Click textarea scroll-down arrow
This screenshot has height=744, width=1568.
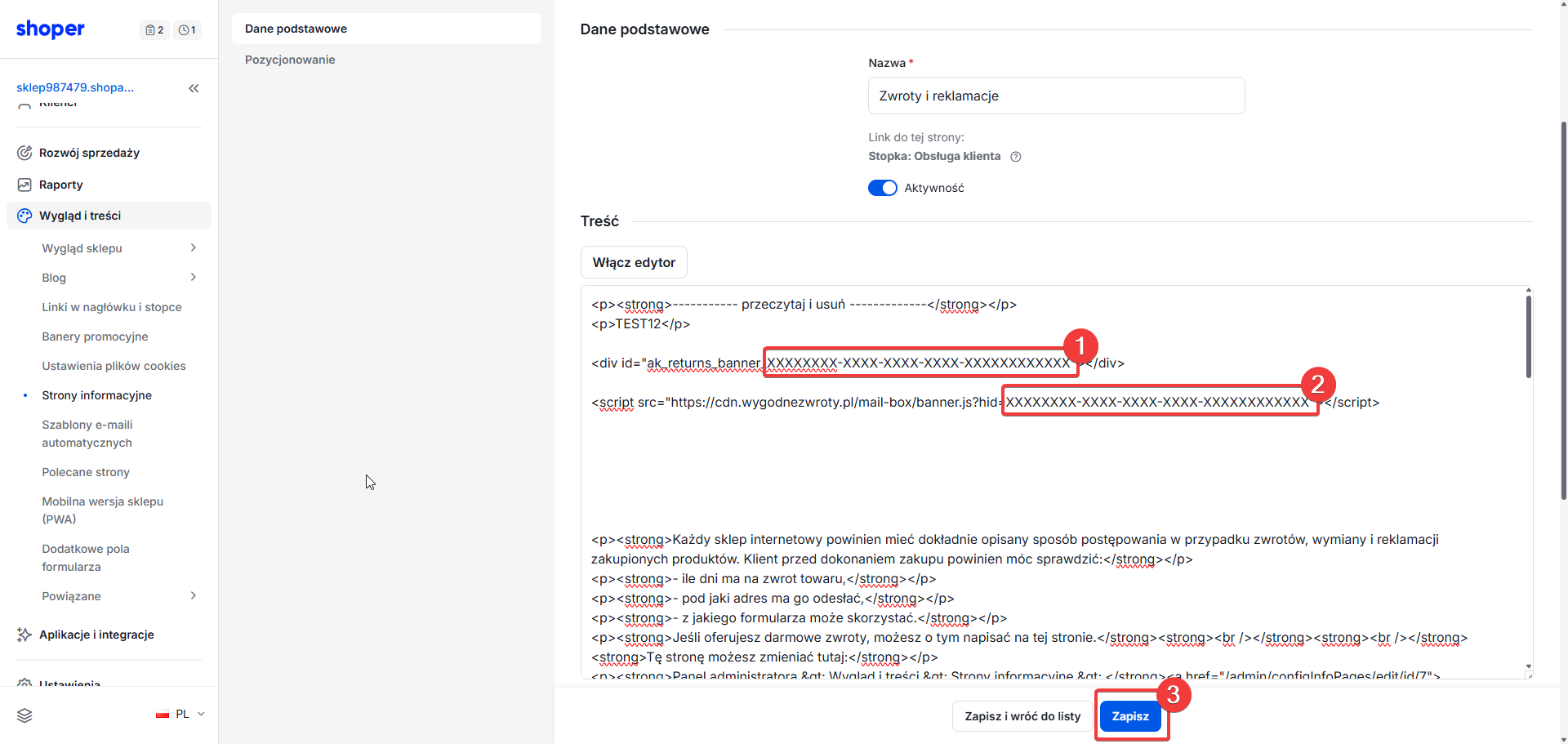(1528, 667)
